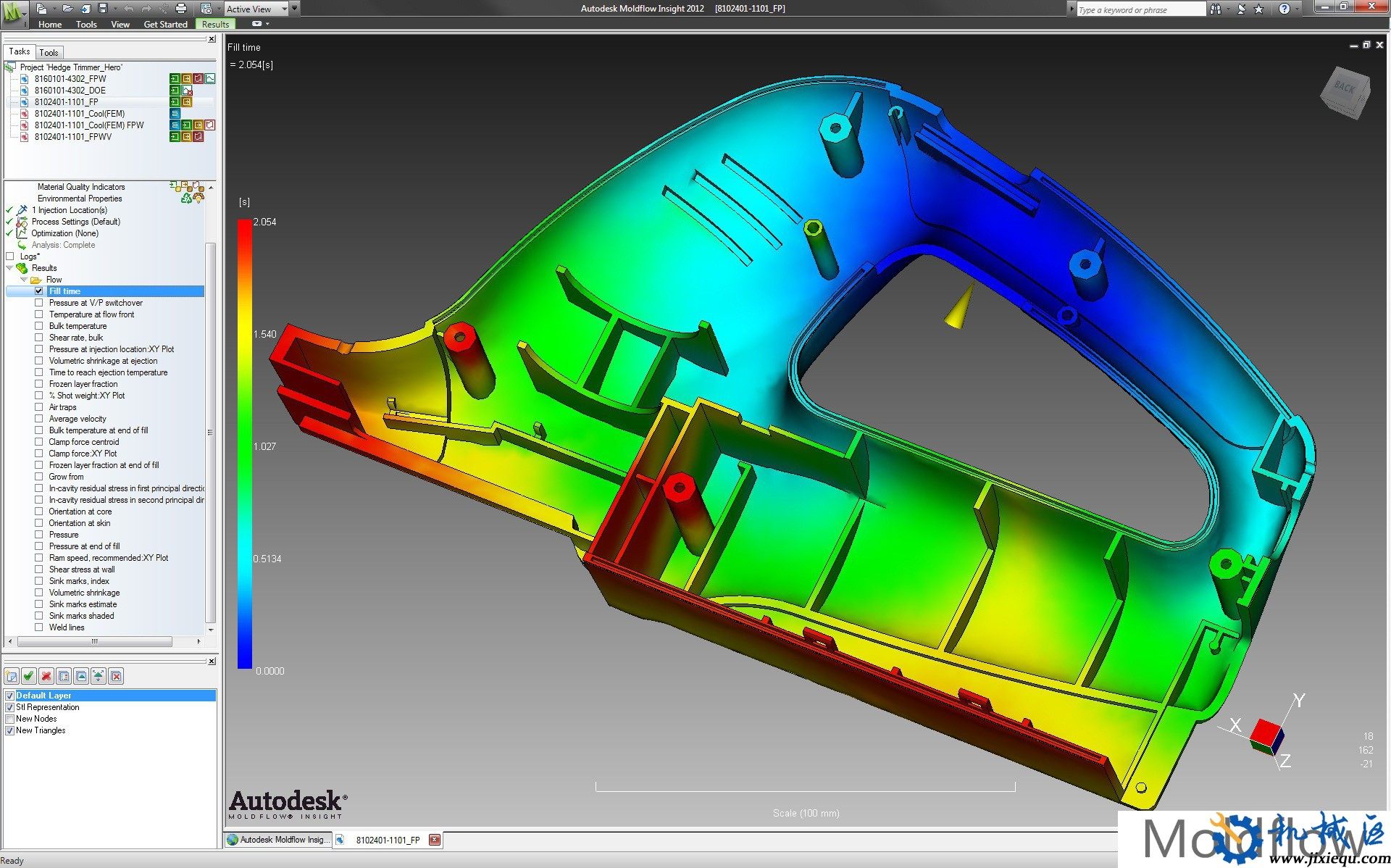Screen dimensions: 1391x868
Task: Click the Save icon in the toolbar
Action: pos(104,8)
